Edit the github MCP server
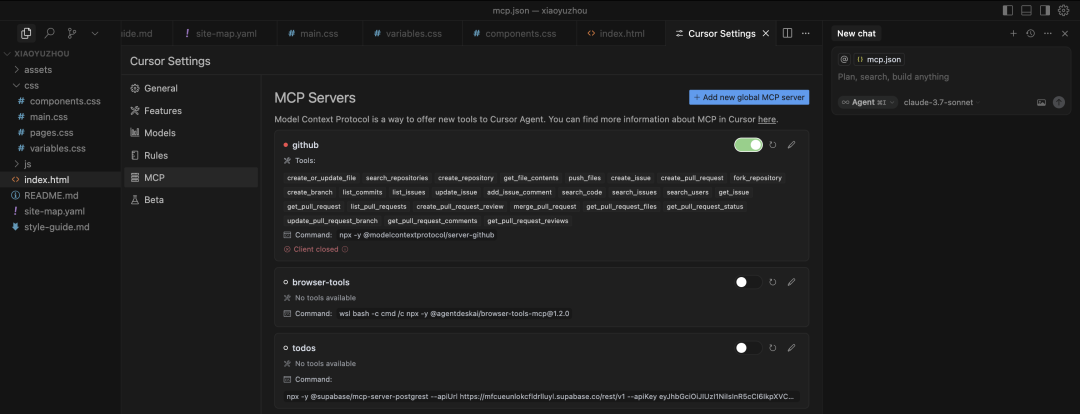This screenshot has height=414, width=1080. (791, 145)
